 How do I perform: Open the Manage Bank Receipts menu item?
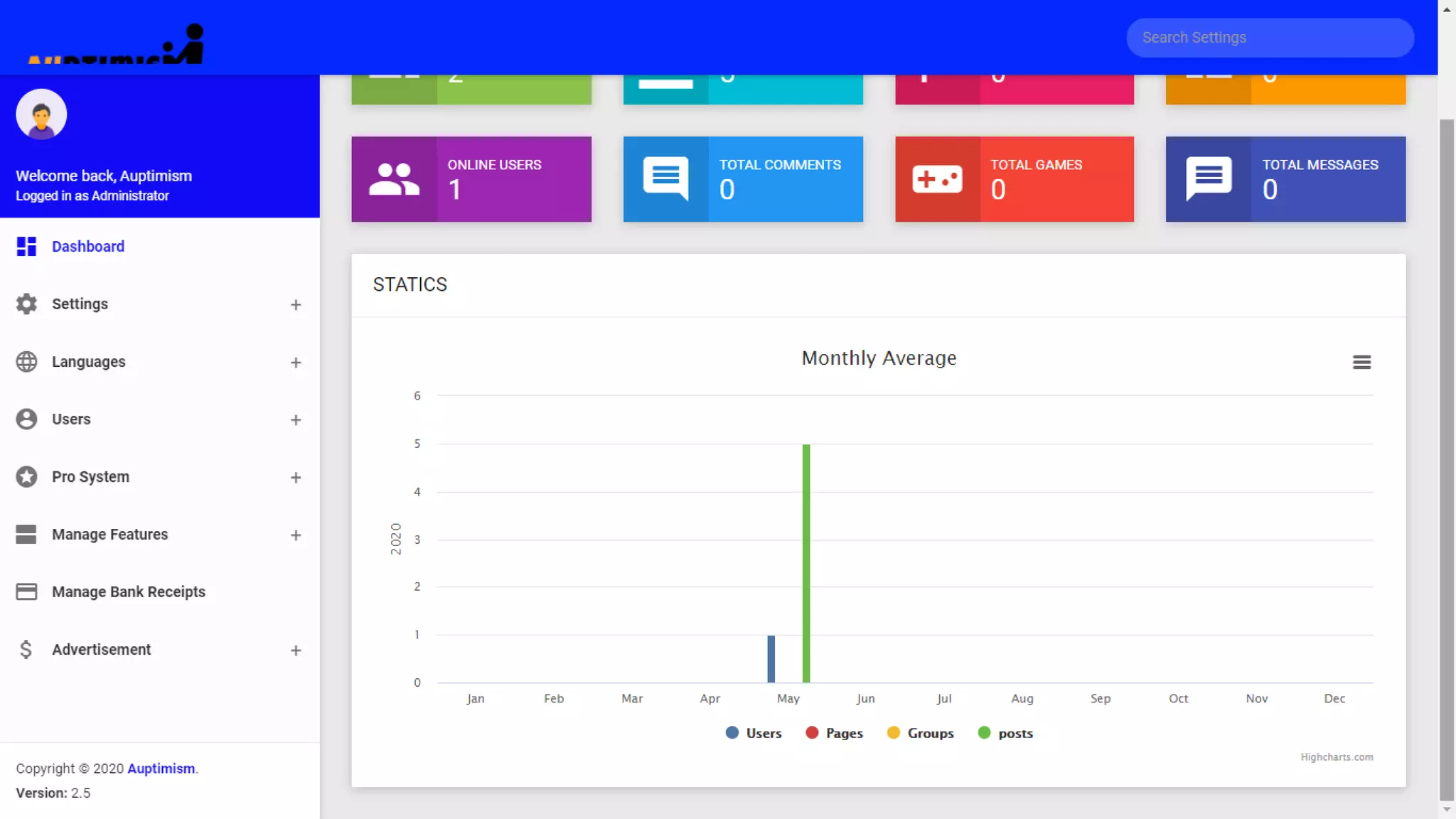[x=128, y=591]
